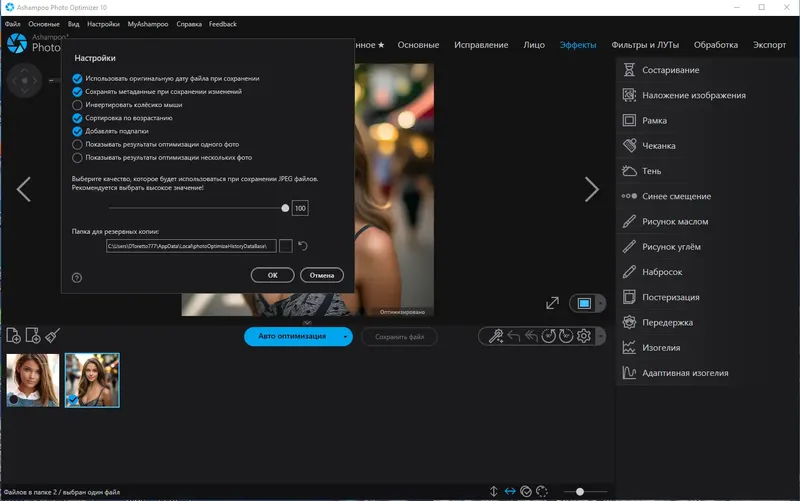Enable results for single photo optimization
This screenshot has height=501, width=800.
(77, 144)
